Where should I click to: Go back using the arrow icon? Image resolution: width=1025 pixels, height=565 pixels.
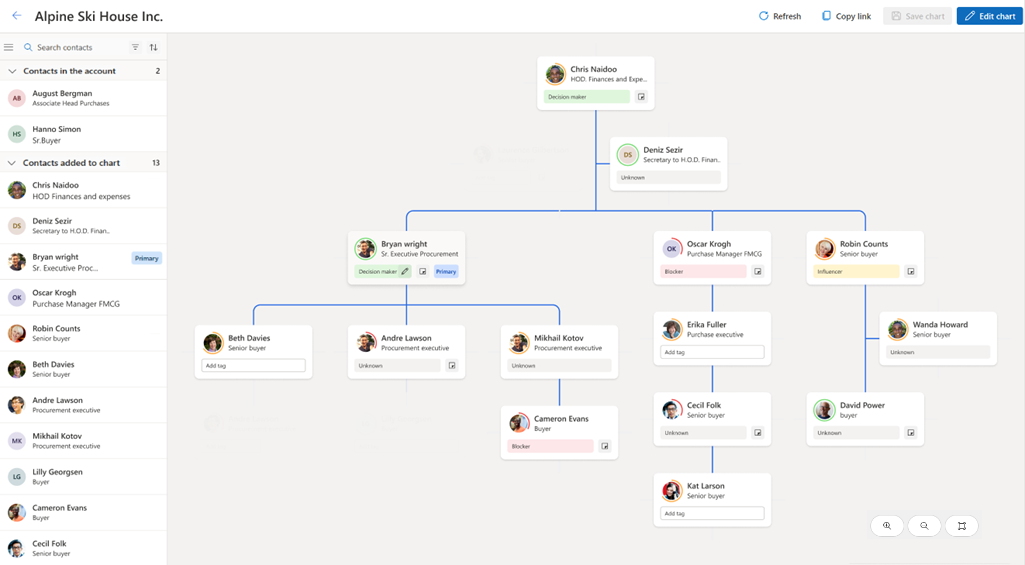(16, 16)
